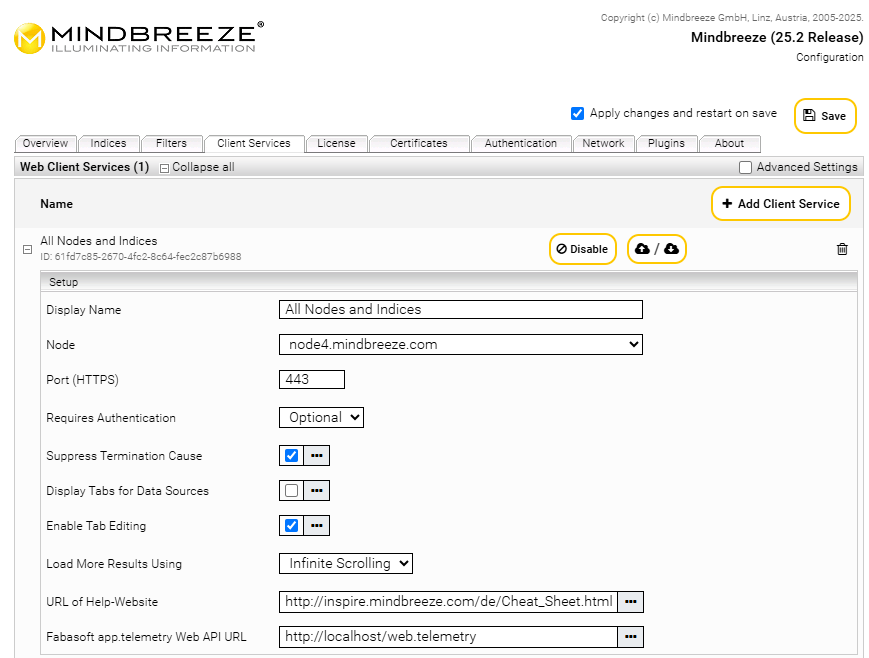Click the URL of Help-Website field

coord(448,601)
